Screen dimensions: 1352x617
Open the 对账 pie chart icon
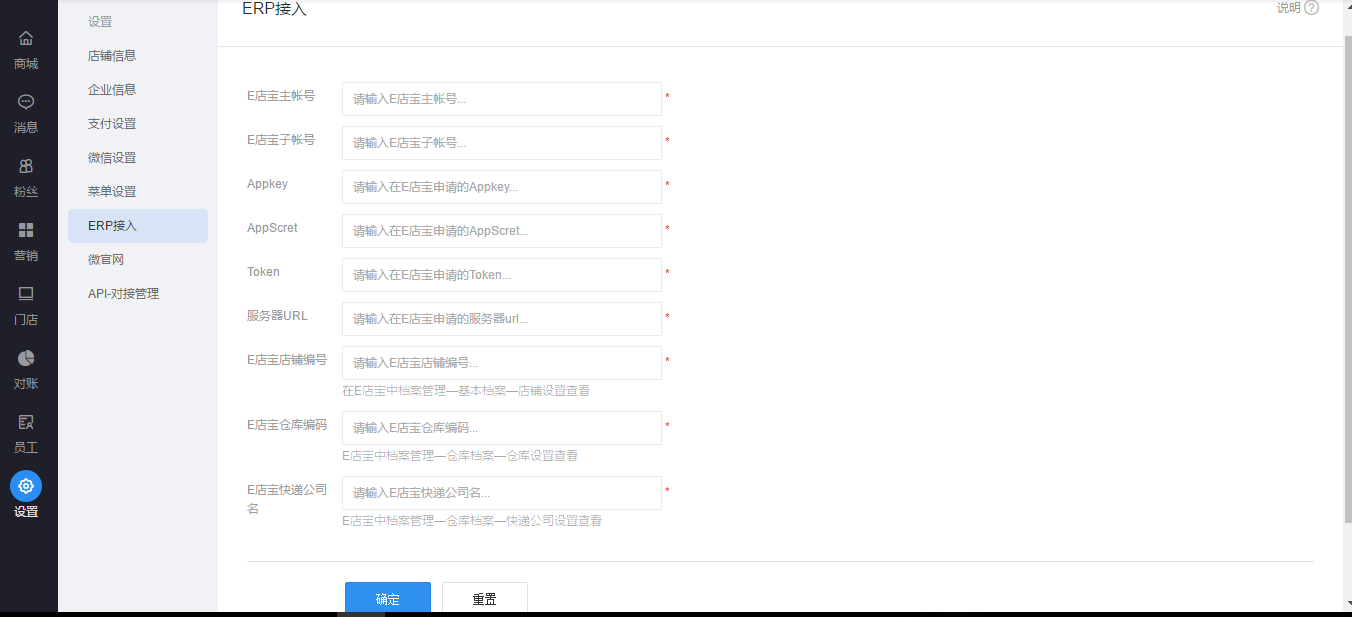click(x=26, y=358)
